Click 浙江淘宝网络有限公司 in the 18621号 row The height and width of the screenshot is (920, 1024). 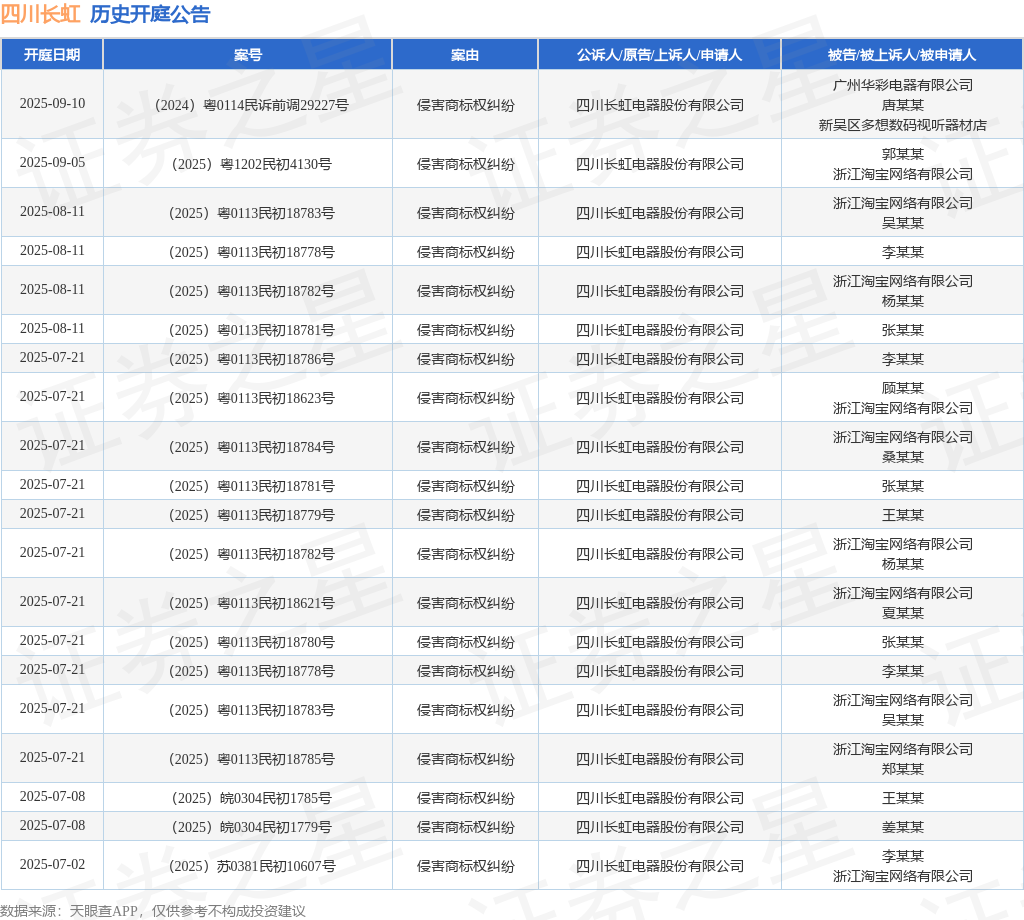click(x=903, y=593)
